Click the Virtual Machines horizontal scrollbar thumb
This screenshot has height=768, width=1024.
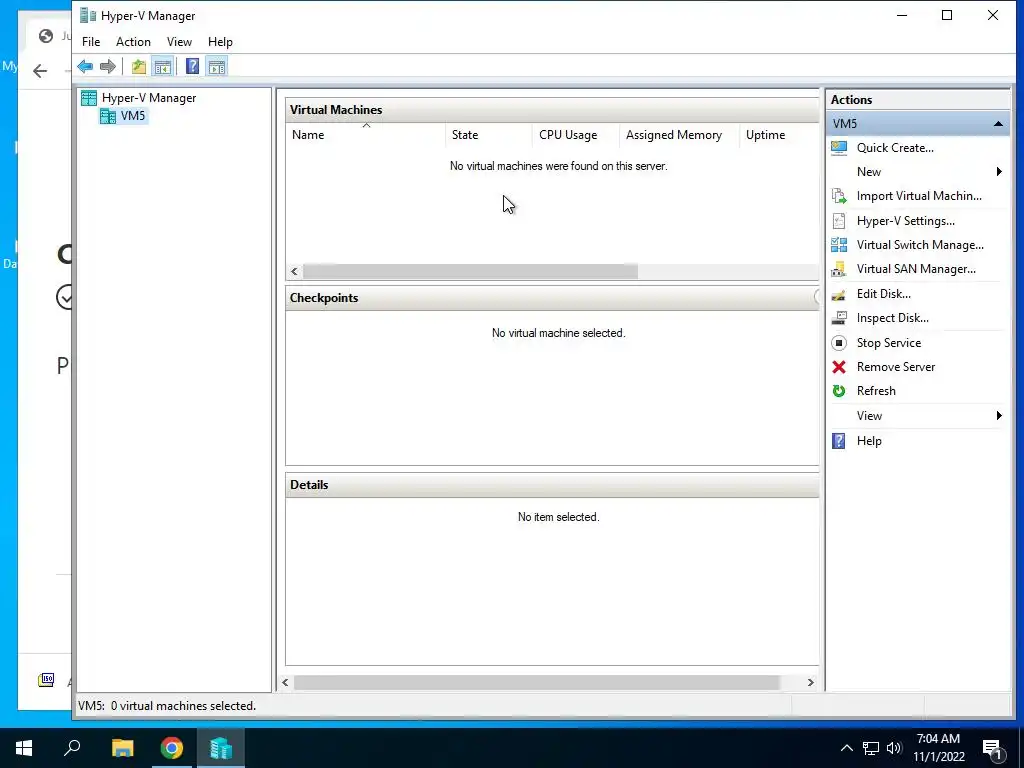click(470, 272)
